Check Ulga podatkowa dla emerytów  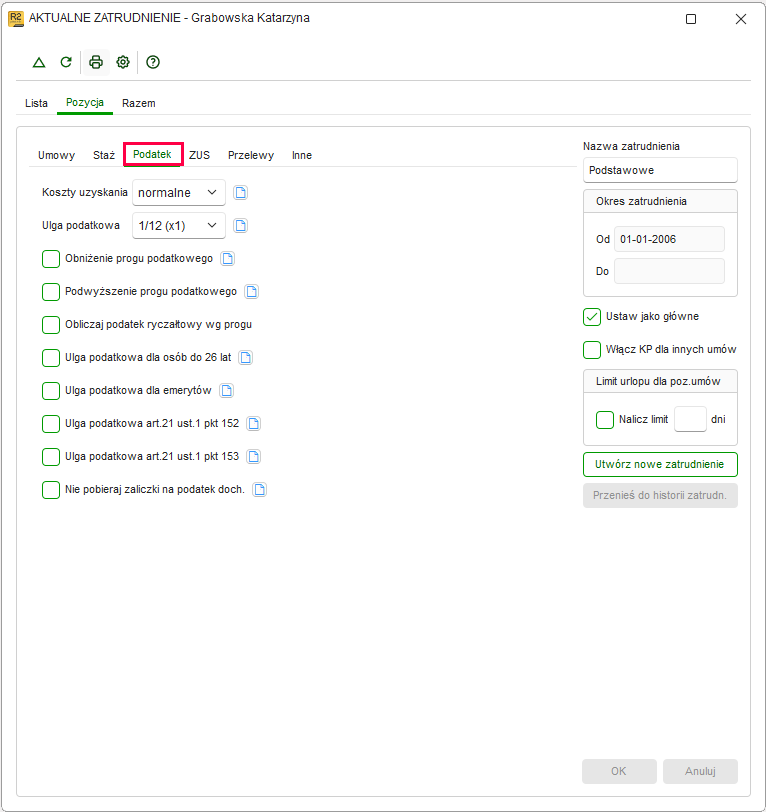coord(51,390)
